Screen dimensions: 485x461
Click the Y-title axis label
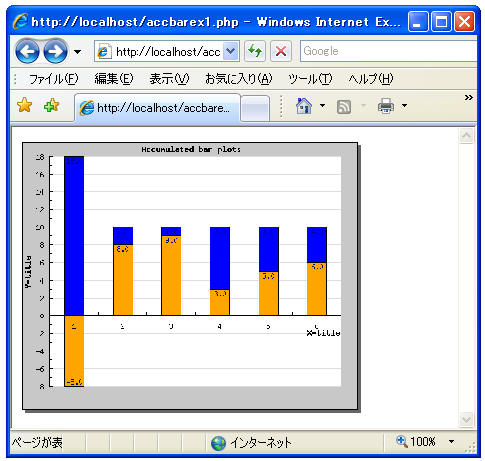28,272
